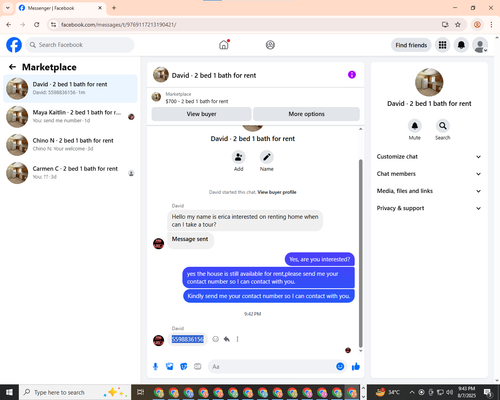Viewport: 500px width, 400px height.
Task: Open the View buyer profile link
Action: click(277, 192)
